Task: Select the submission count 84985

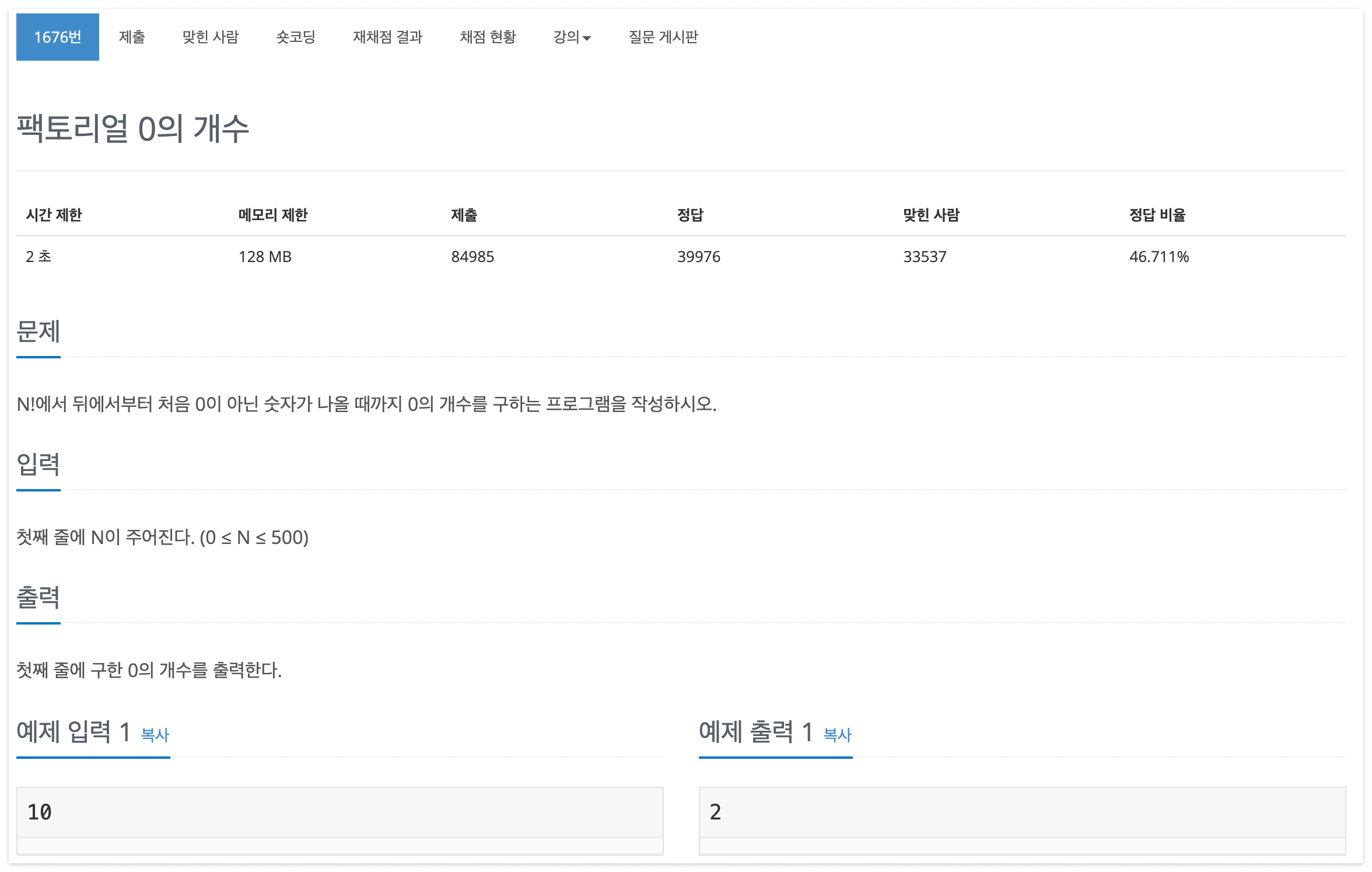Action: (473, 257)
